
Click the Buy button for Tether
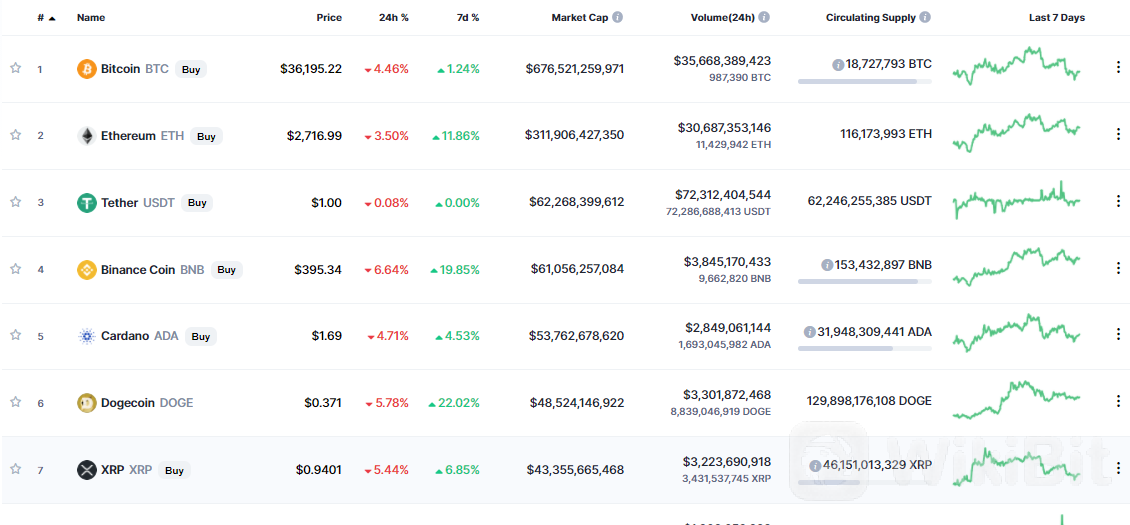pyautogui.click(x=197, y=203)
